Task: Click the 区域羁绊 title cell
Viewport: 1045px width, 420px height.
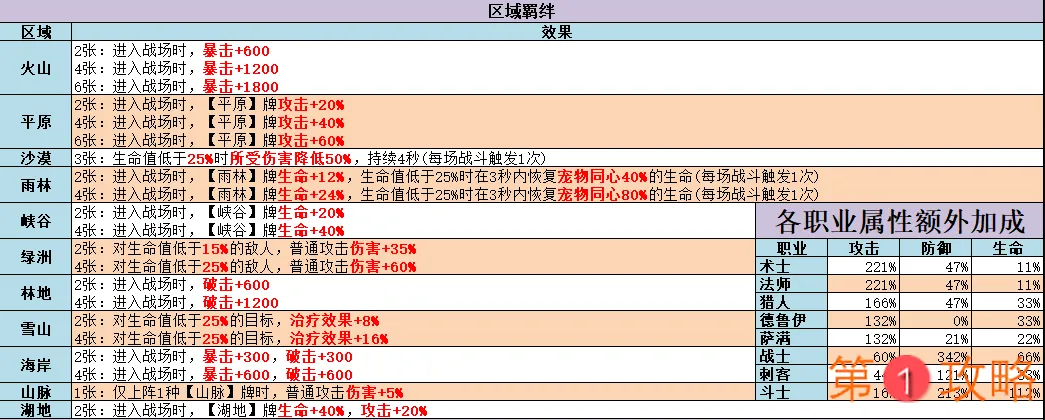Action: [x=522, y=11]
